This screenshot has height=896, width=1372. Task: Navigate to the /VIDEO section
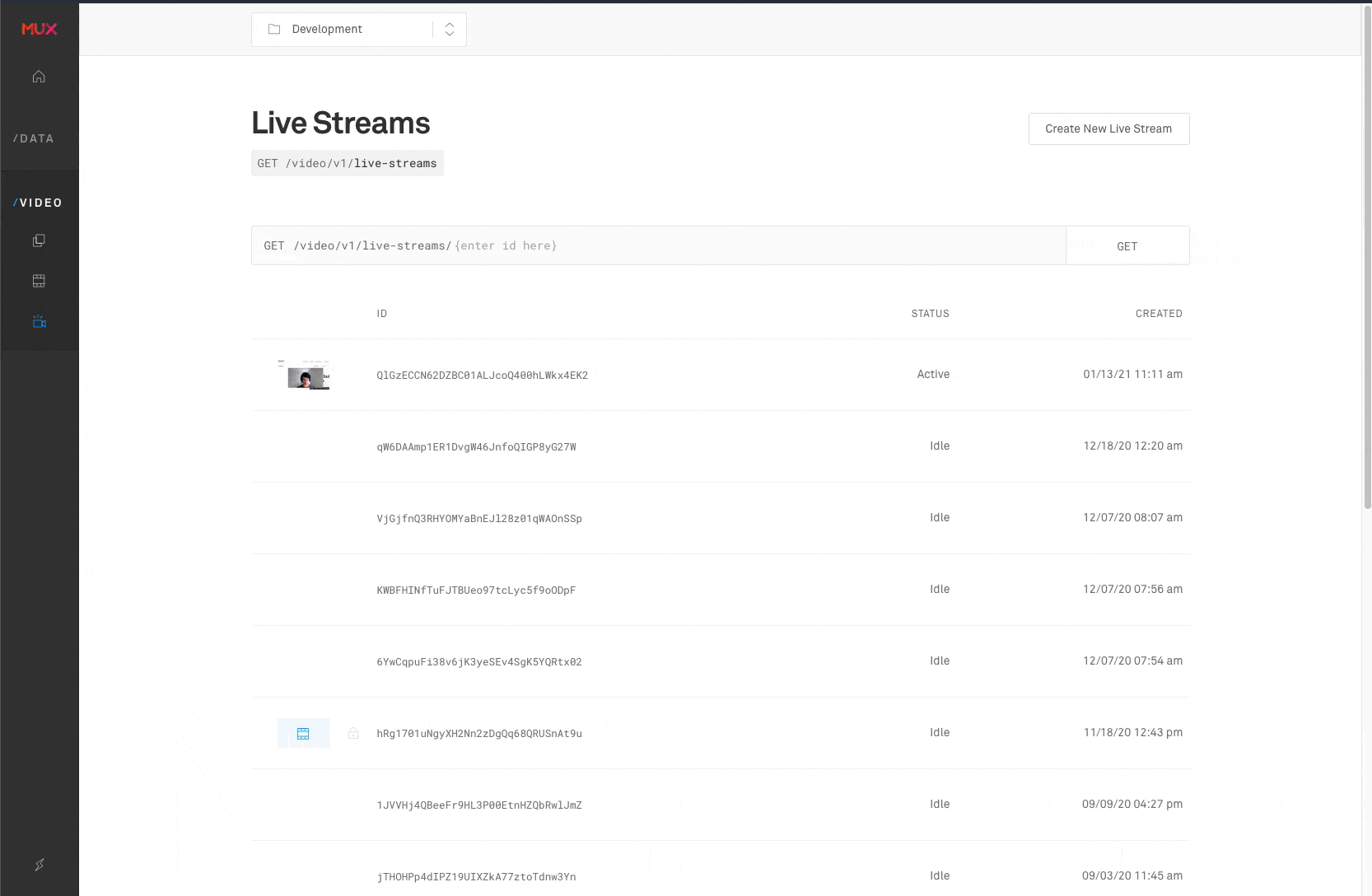(38, 202)
